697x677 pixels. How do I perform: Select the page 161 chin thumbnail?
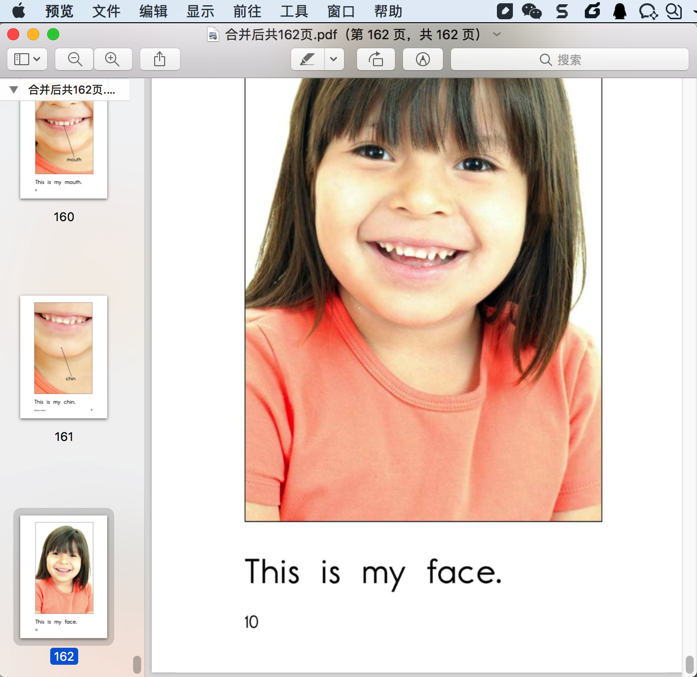tap(64, 356)
